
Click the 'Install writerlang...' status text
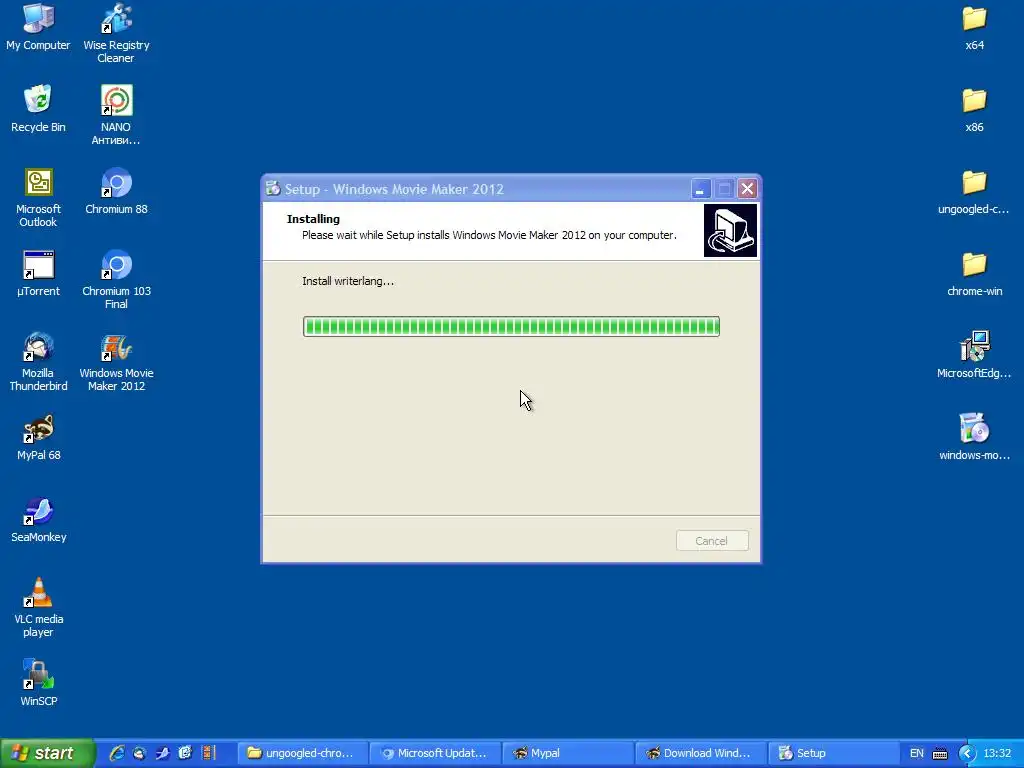coord(348,281)
